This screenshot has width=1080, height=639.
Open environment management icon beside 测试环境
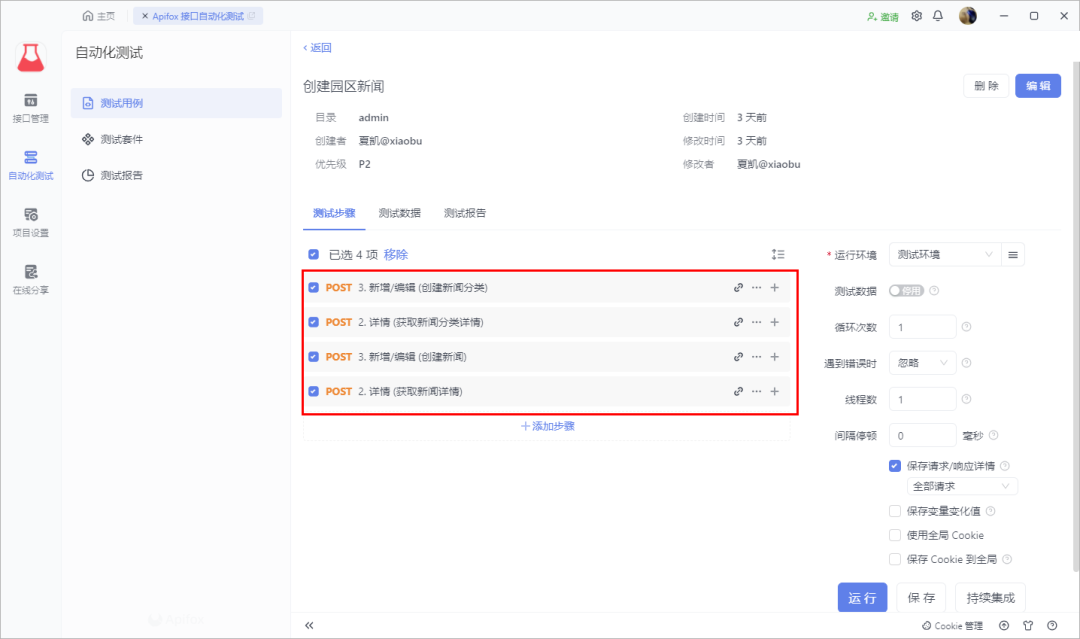(1012, 254)
